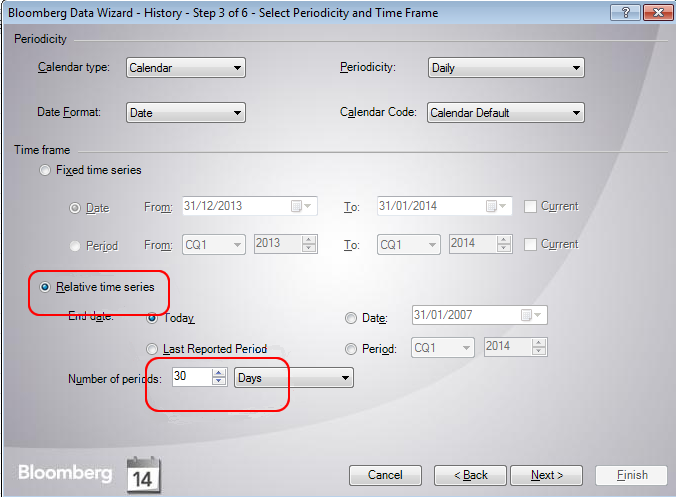Click the From year field 2013
The width and height of the screenshot is (676, 497).
[278, 244]
